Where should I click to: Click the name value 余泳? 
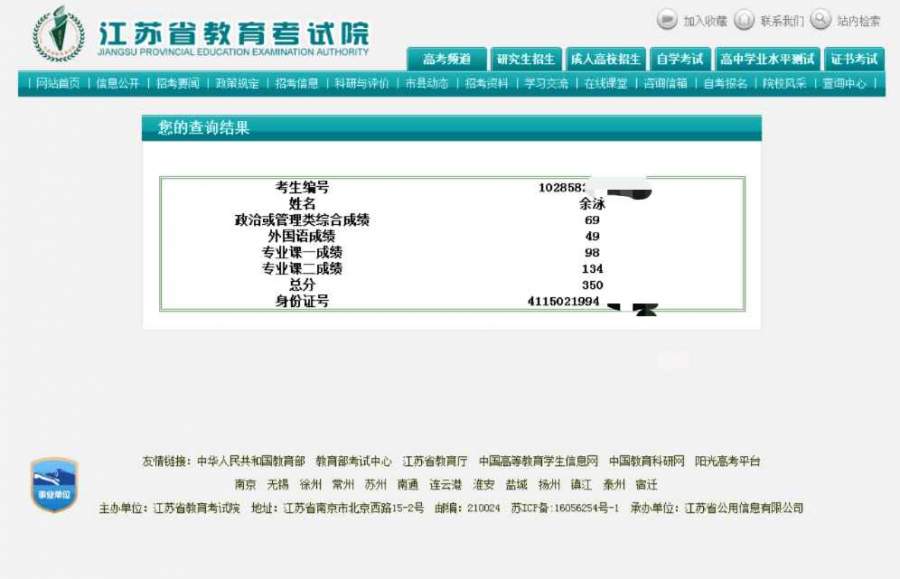[x=592, y=203]
